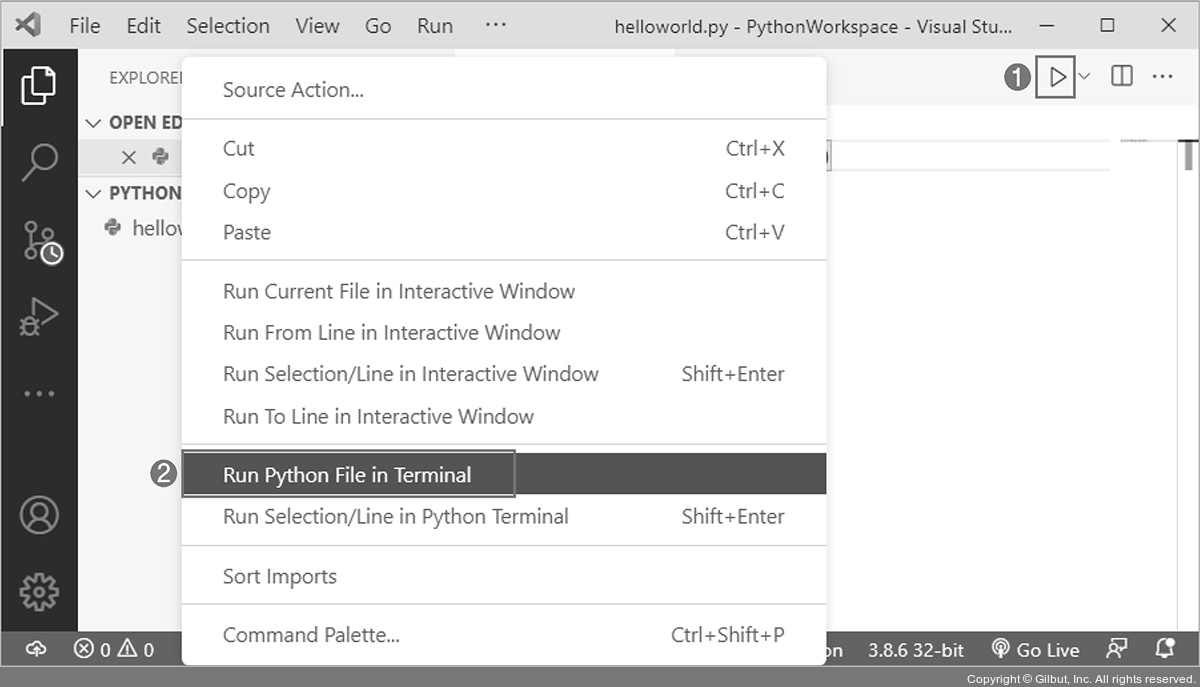Click the notifications bell in status bar

click(1165, 649)
